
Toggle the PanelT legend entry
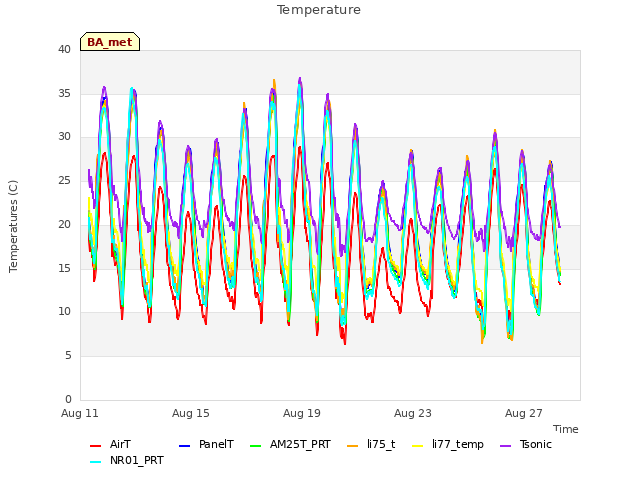(x=207, y=444)
